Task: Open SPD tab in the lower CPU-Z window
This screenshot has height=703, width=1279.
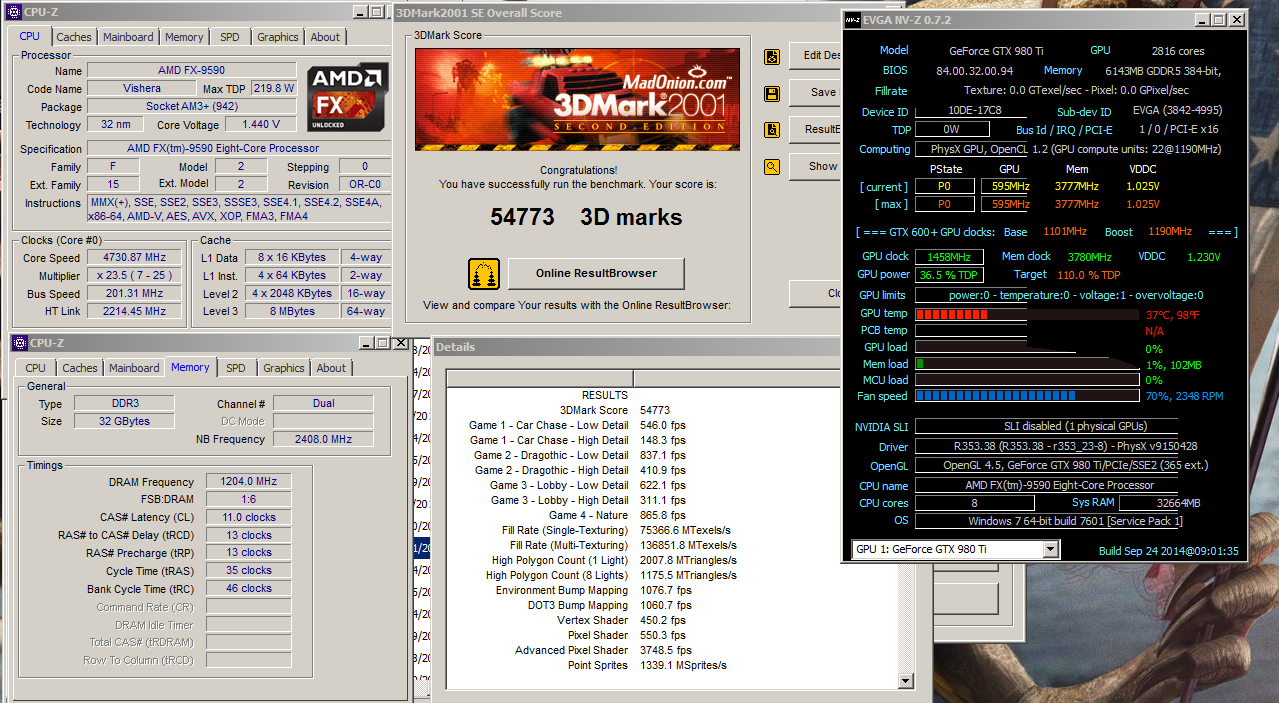Action: (236, 368)
